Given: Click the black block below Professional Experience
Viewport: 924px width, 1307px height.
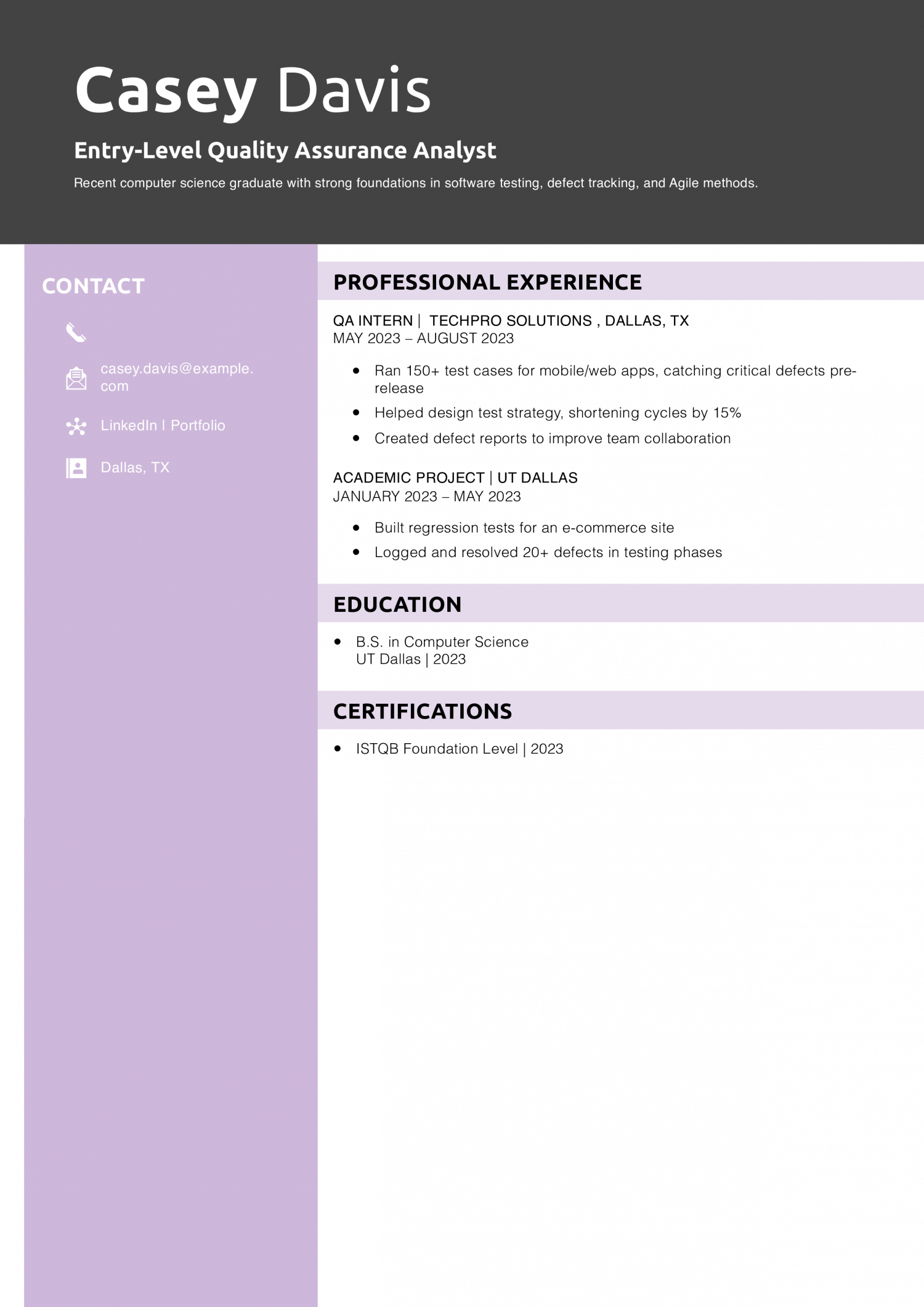Looking at the screenshot, I should tap(620, 441).
